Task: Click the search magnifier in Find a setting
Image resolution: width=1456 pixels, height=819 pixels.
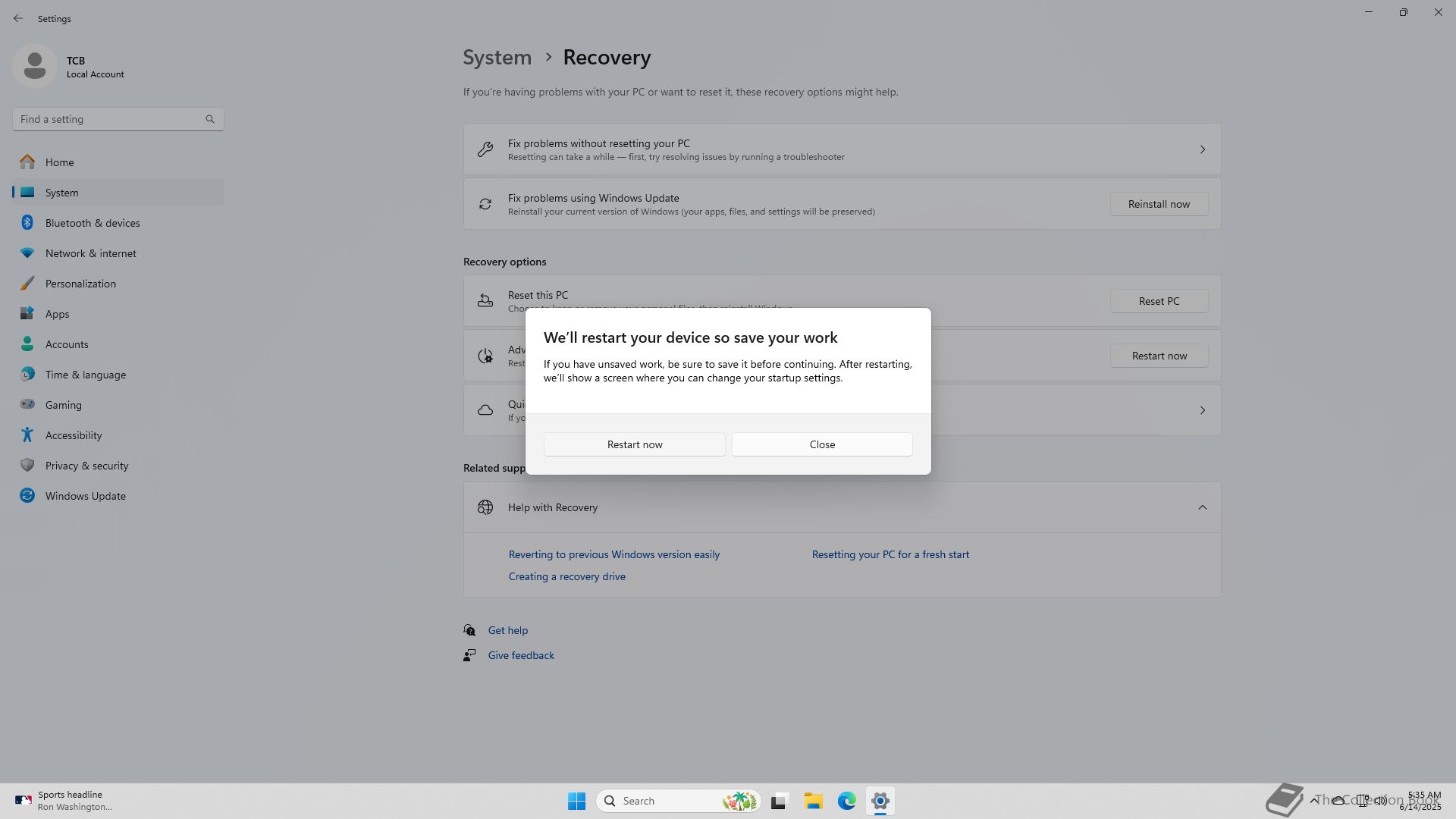Action: click(x=210, y=119)
